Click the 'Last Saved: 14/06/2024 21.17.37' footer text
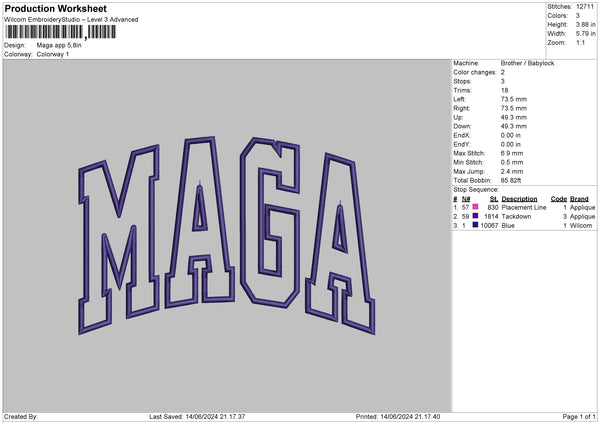The image size is (600, 424). point(197,416)
